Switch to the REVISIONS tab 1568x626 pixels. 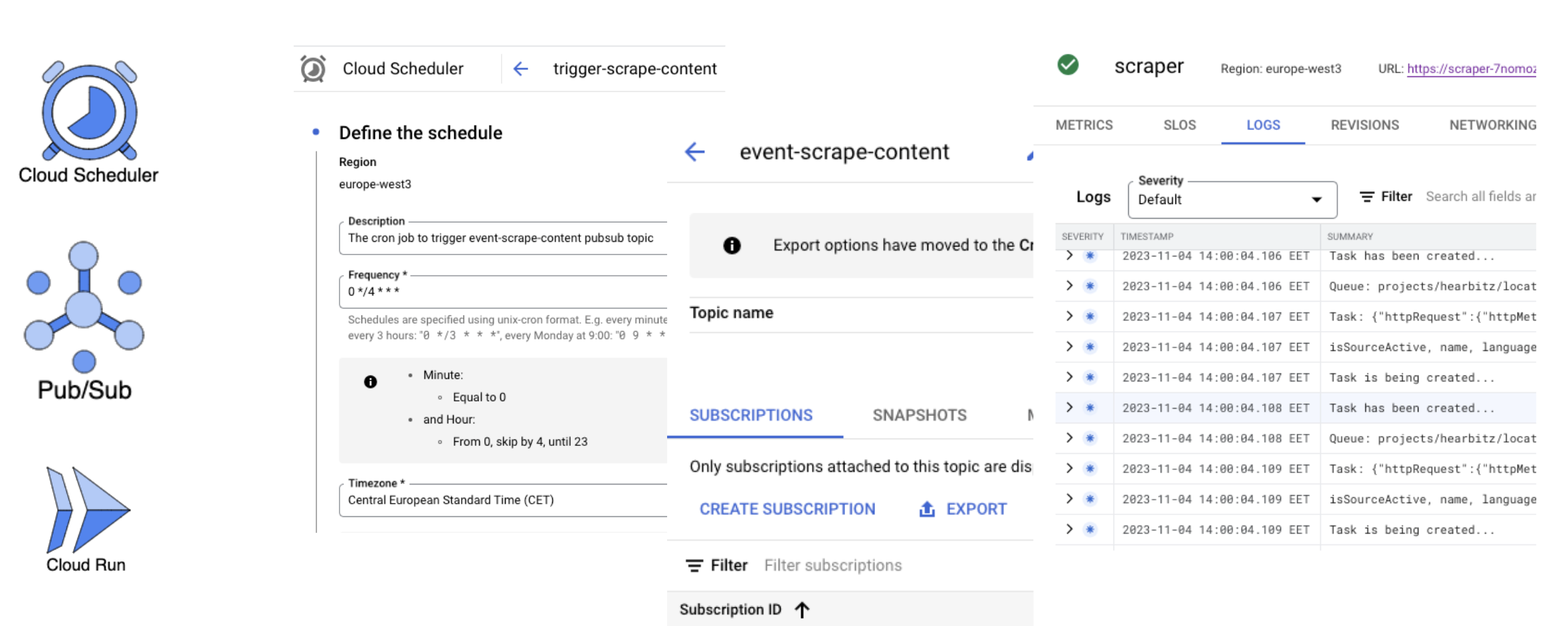pyautogui.click(x=1365, y=125)
